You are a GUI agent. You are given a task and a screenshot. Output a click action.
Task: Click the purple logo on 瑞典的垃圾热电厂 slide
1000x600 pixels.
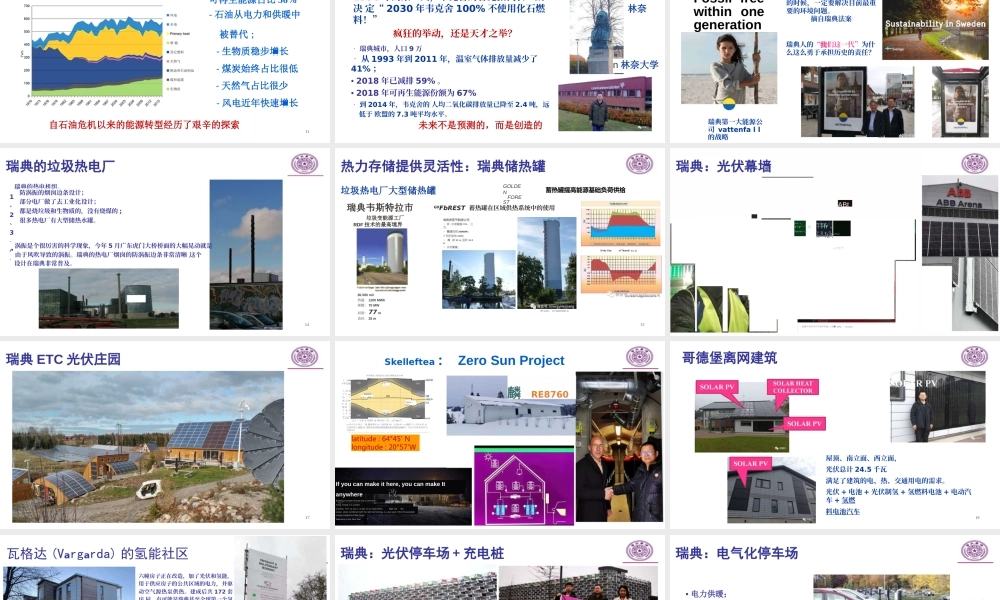tap(305, 164)
